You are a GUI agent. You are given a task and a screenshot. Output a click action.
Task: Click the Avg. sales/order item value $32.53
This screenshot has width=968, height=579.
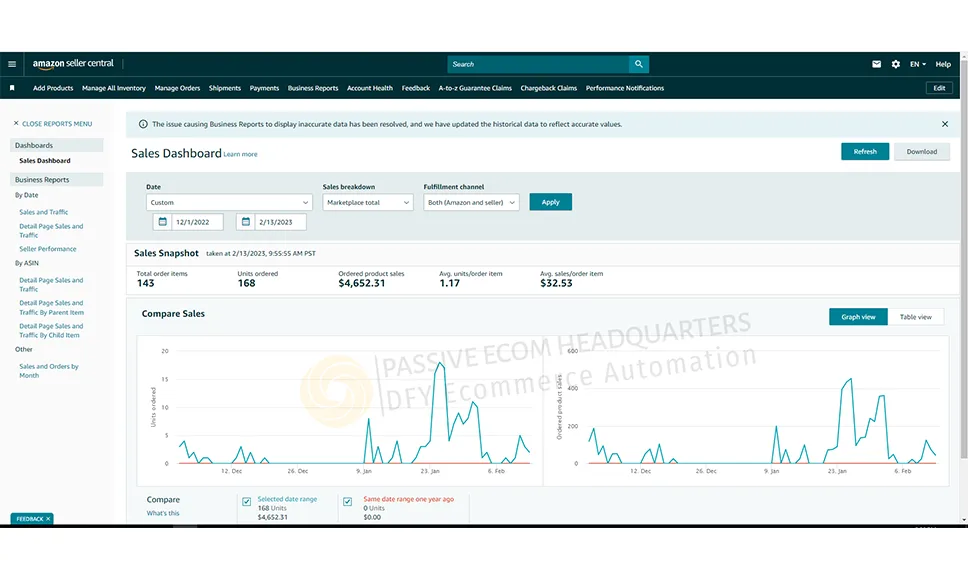tap(556, 283)
